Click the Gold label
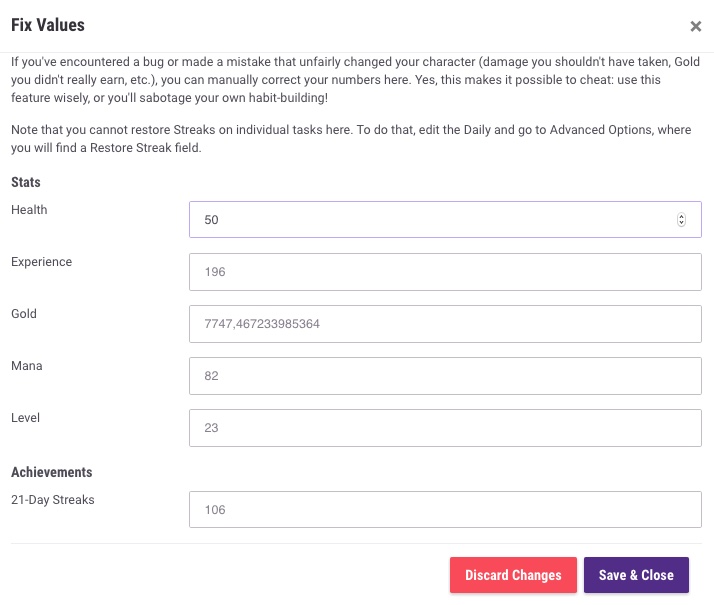This screenshot has width=714, height=605. [24, 314]
